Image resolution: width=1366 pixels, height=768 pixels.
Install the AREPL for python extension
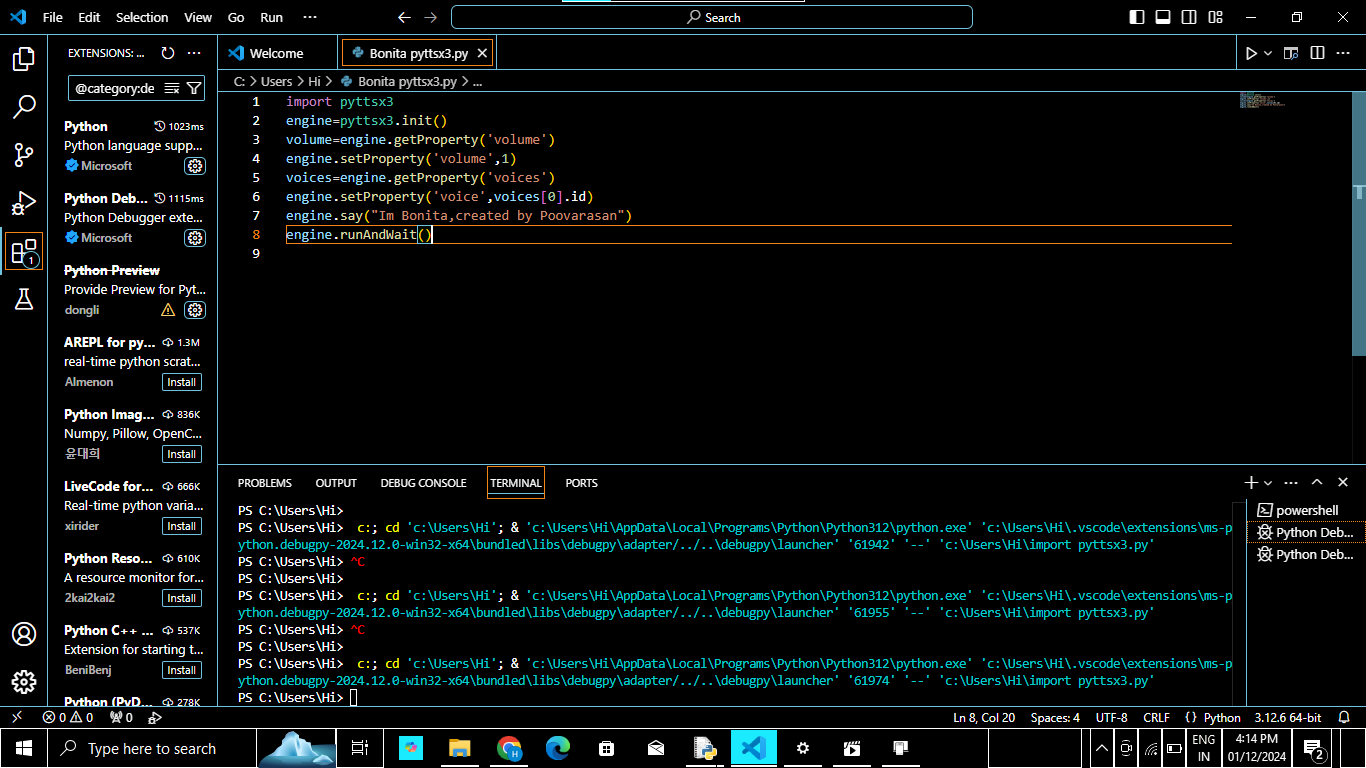pyautogui.click(x=182, y=382)
